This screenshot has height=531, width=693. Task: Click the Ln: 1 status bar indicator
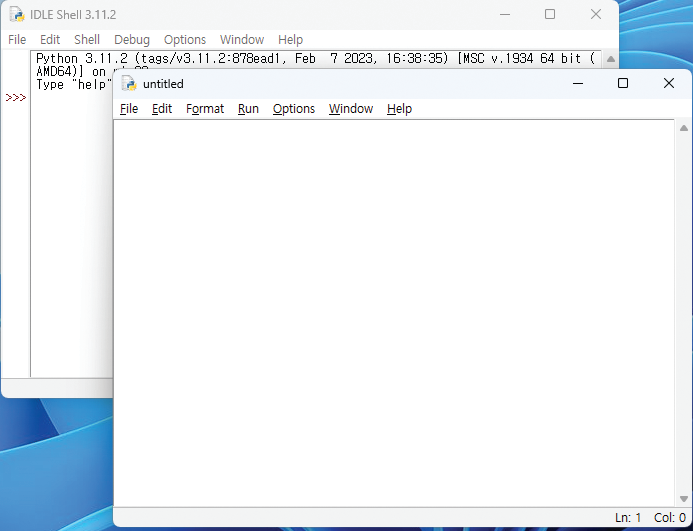628,518
